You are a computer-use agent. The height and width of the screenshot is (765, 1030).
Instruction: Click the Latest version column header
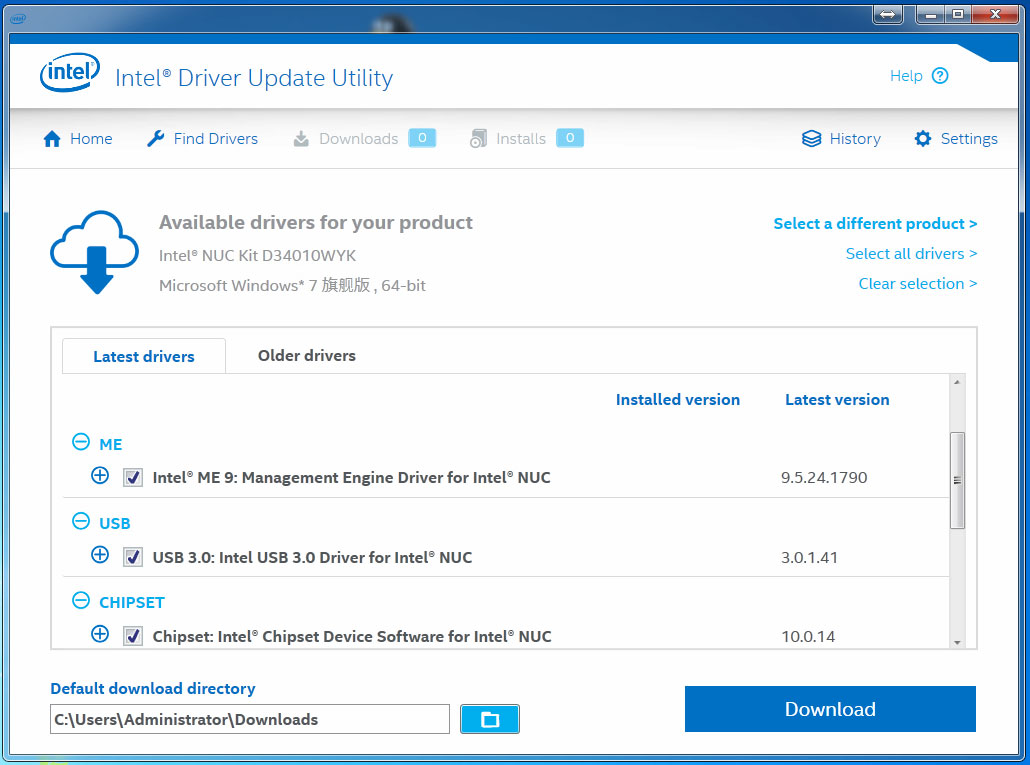tap(837, 399)
